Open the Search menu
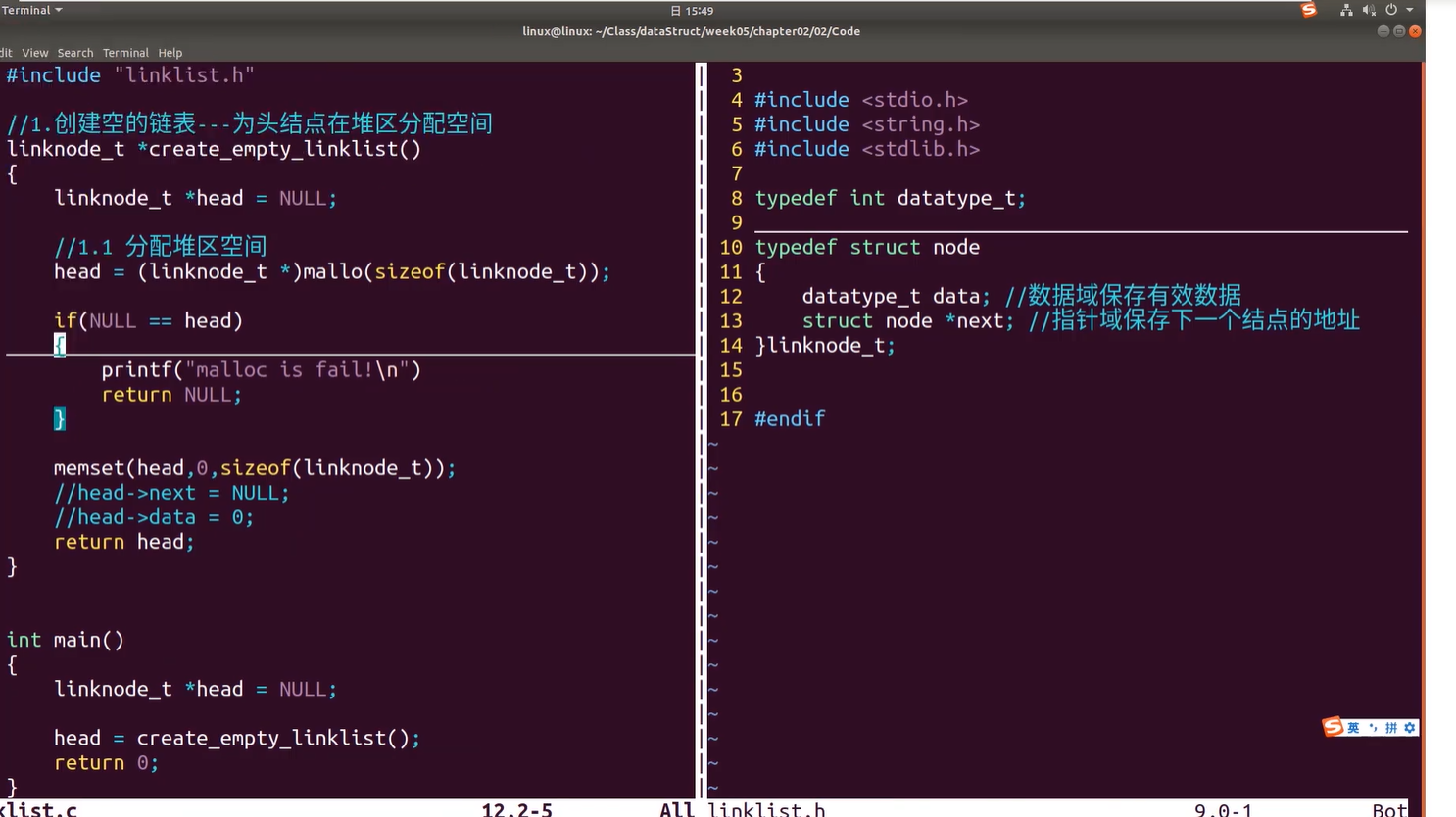The image size is (1456, 817). 75,53
